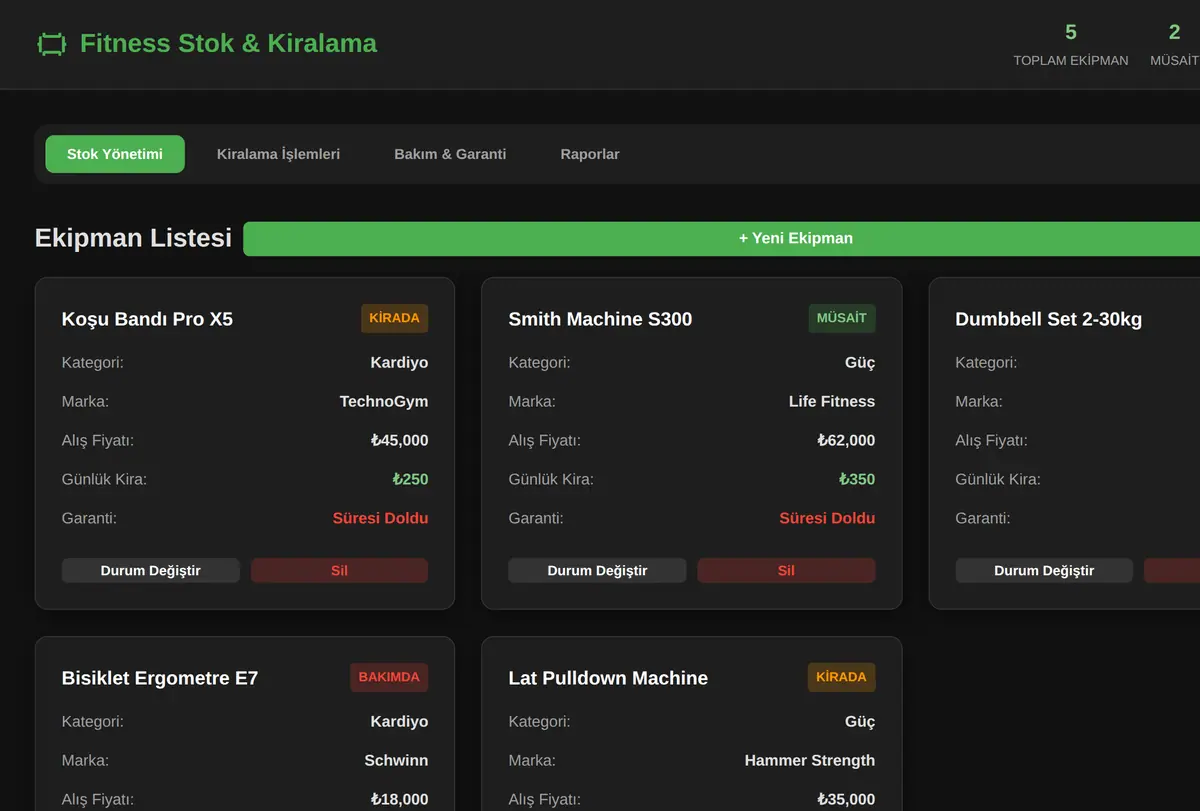This screenshot has width=1200, height=811.
Task: Click the ₺62,000 purchase price
Action: point(846,440)
